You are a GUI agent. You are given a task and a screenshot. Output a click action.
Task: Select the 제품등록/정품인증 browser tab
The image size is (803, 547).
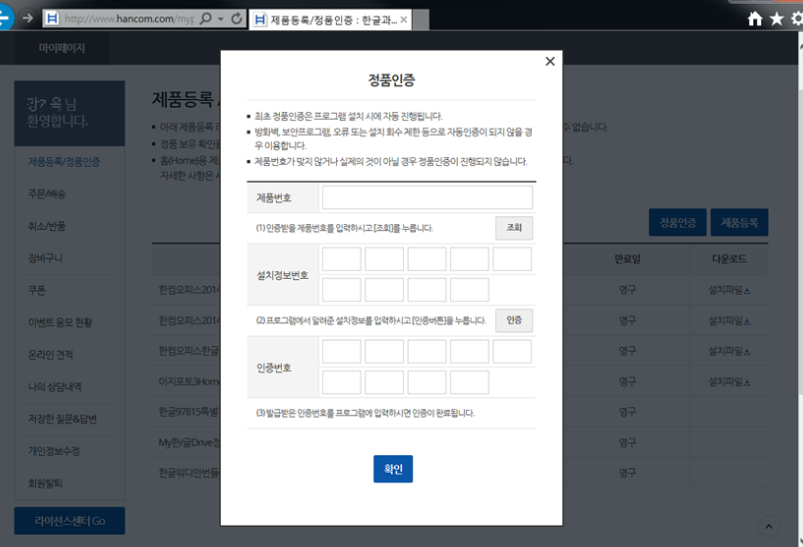click(x=330, y=19)
